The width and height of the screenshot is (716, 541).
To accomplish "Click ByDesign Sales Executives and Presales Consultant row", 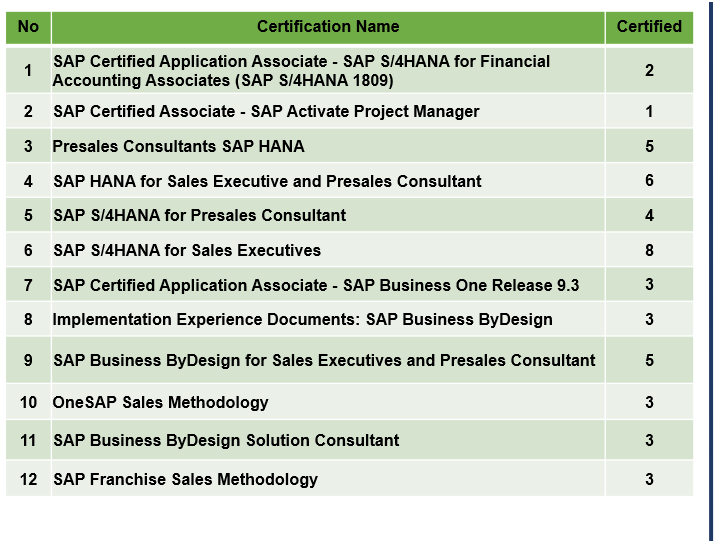I will click(x=324, y=361).
